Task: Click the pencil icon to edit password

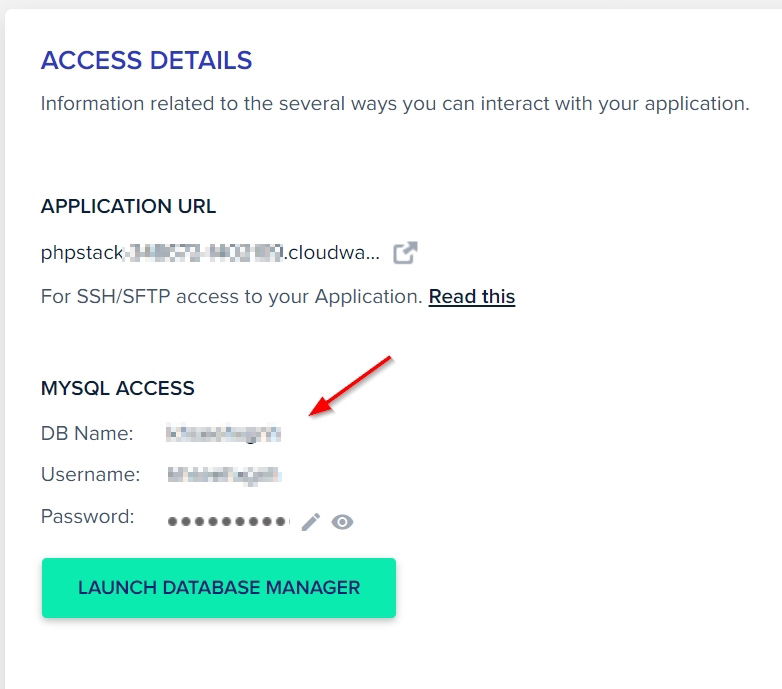Action: 311,521
